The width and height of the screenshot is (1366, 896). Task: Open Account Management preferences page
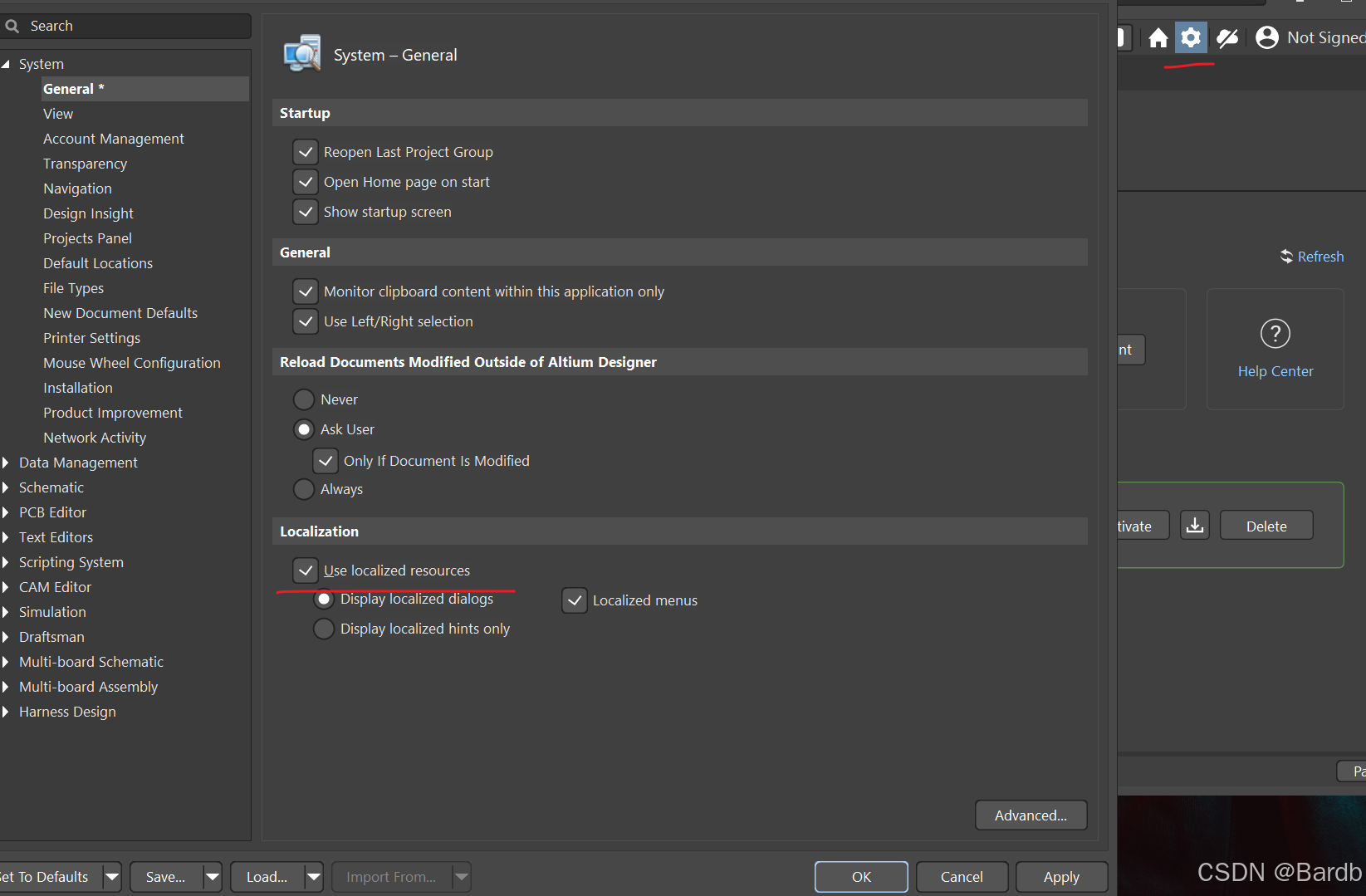pos(114,139)
